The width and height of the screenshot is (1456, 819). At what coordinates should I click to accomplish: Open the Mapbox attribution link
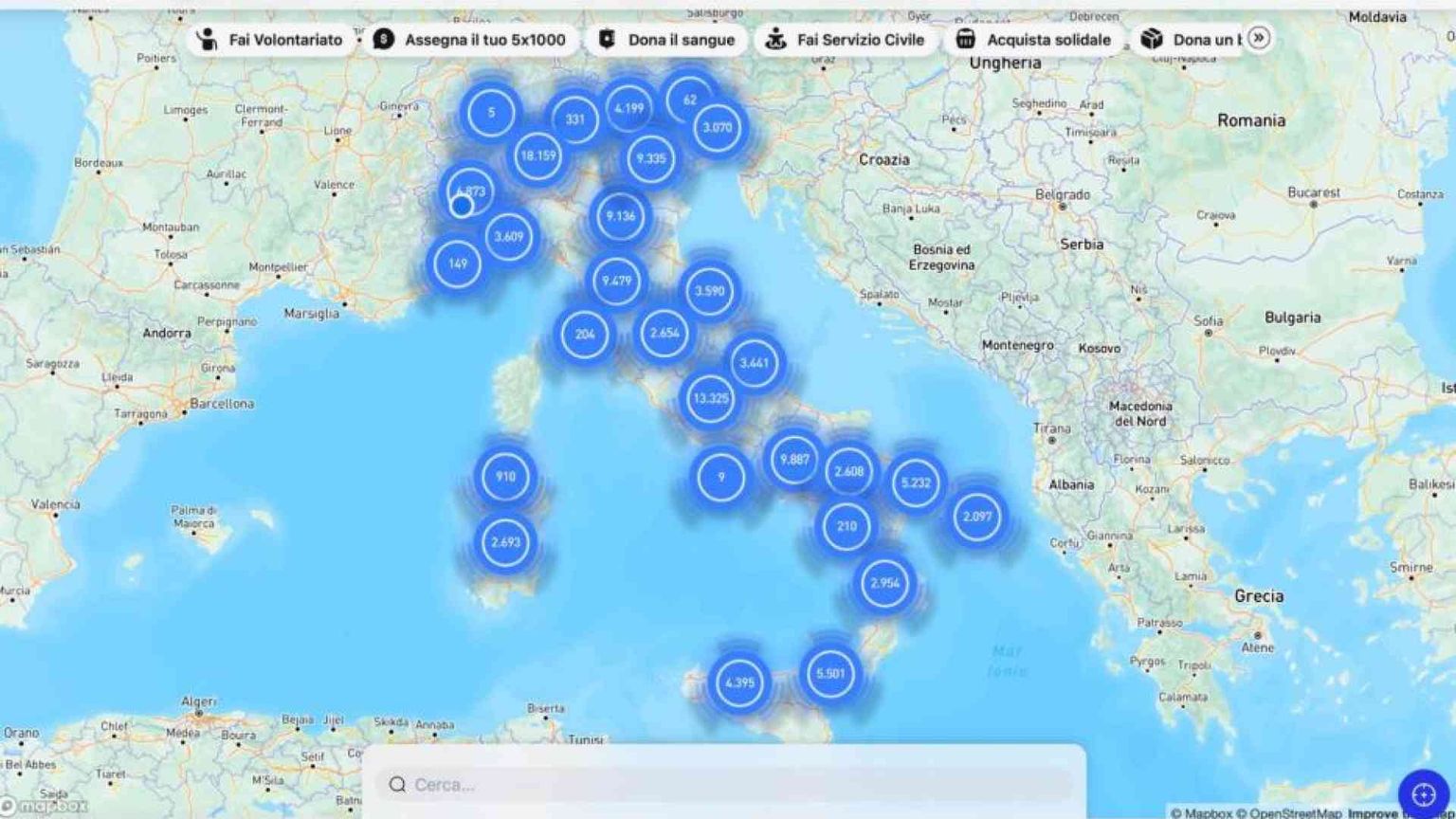coord(1204,812)
